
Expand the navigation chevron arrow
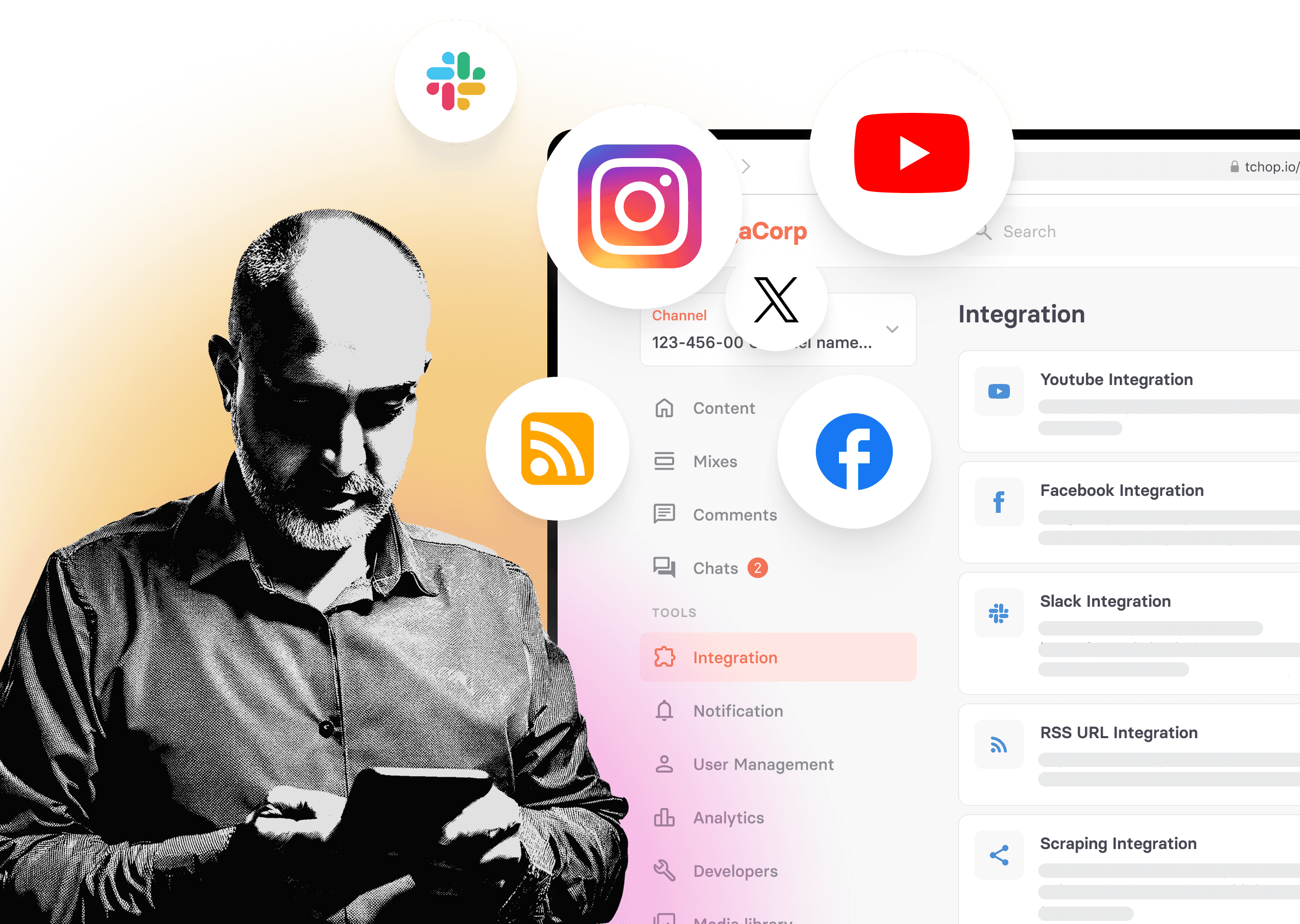893,329
